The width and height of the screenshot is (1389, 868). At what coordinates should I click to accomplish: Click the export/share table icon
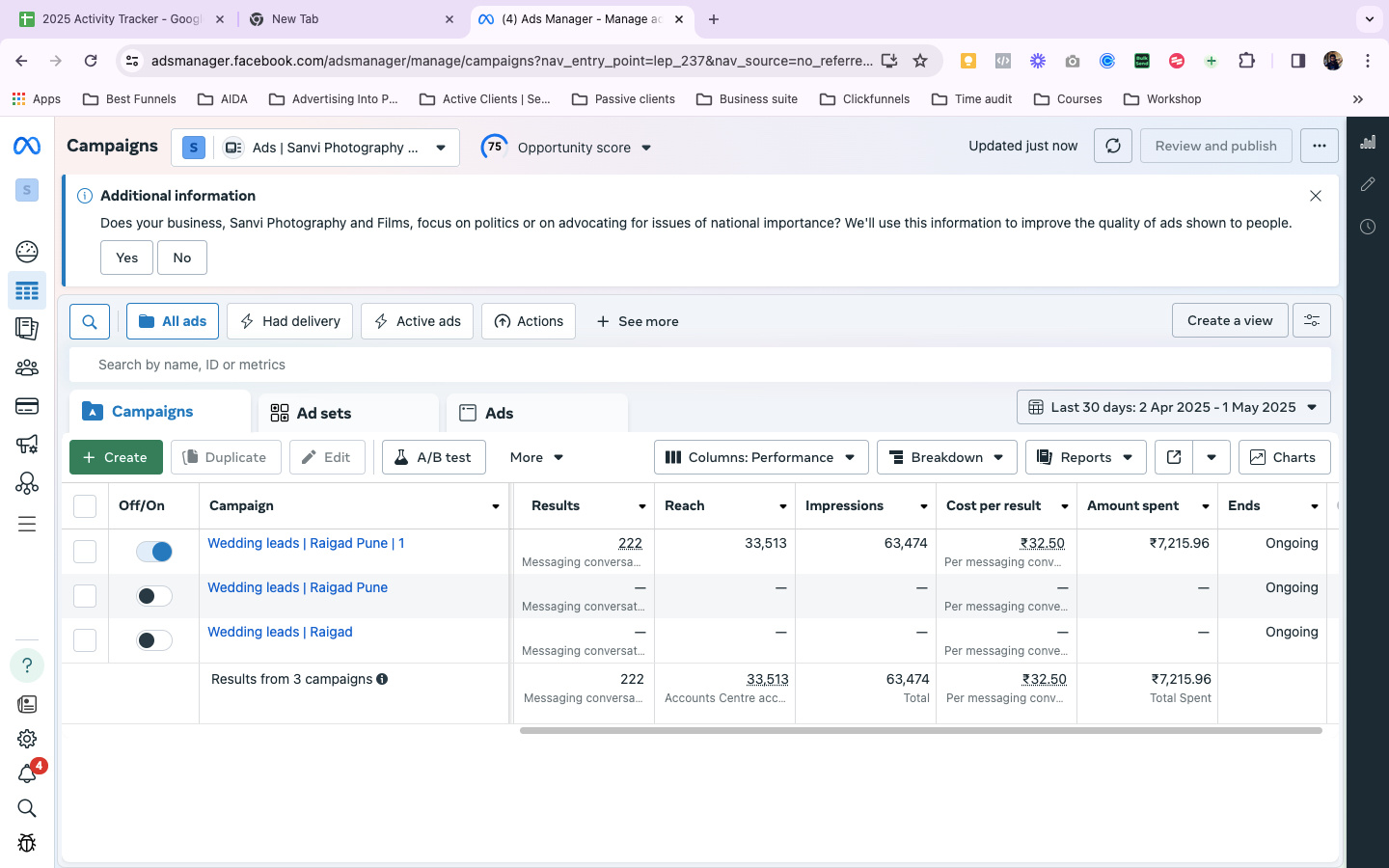(1174, 457)
